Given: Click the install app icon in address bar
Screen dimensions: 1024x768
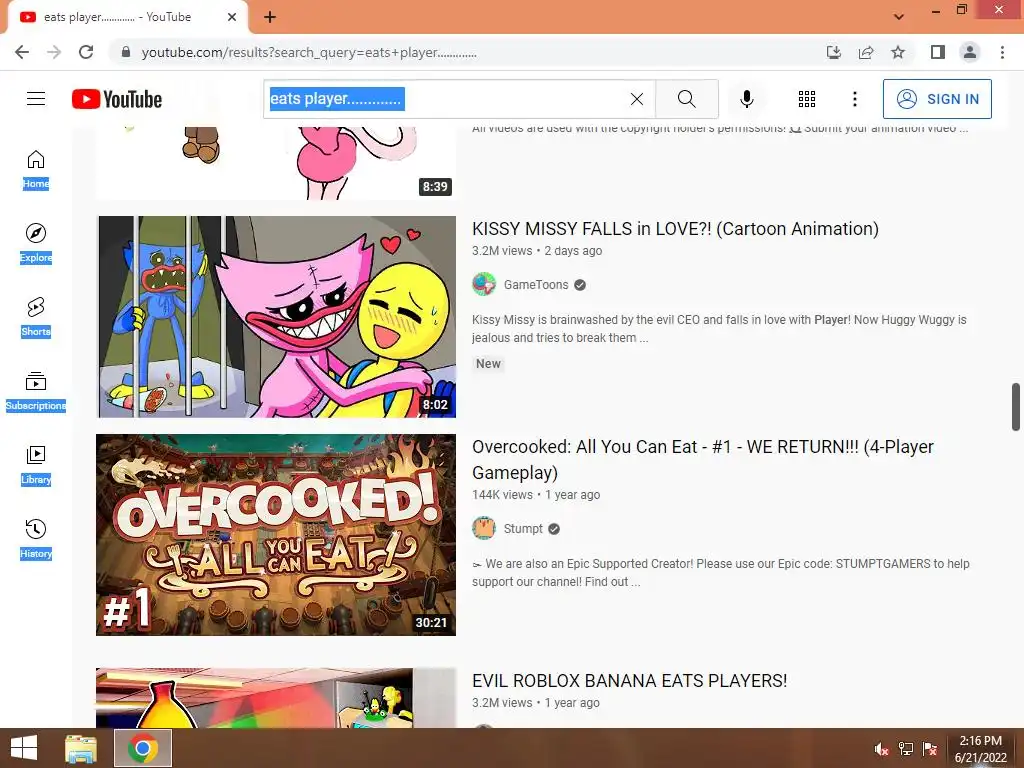Looking at the screenshot, I should click(834, 52).
